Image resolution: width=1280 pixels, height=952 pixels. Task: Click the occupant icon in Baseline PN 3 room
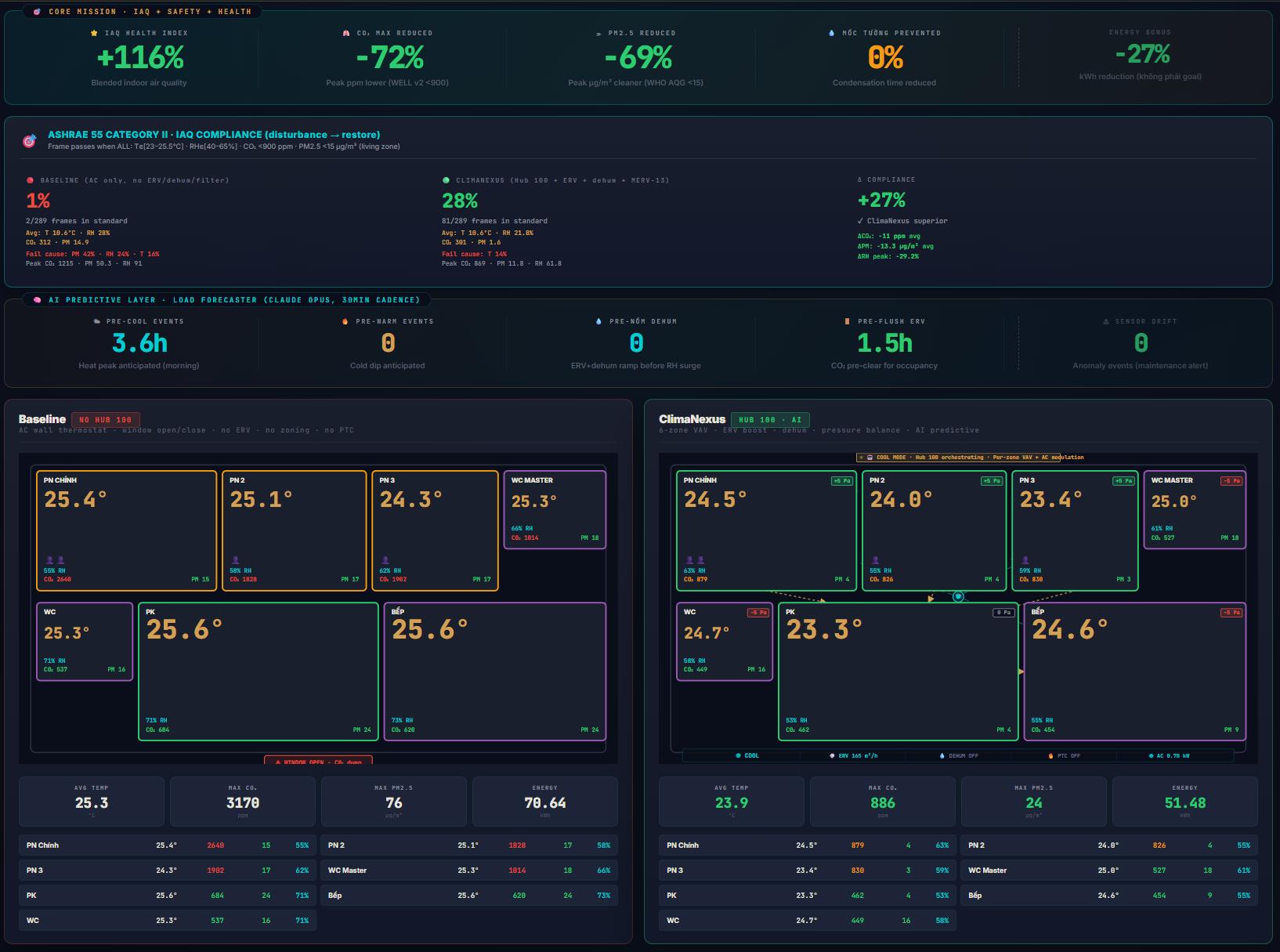tap(385, 560)
